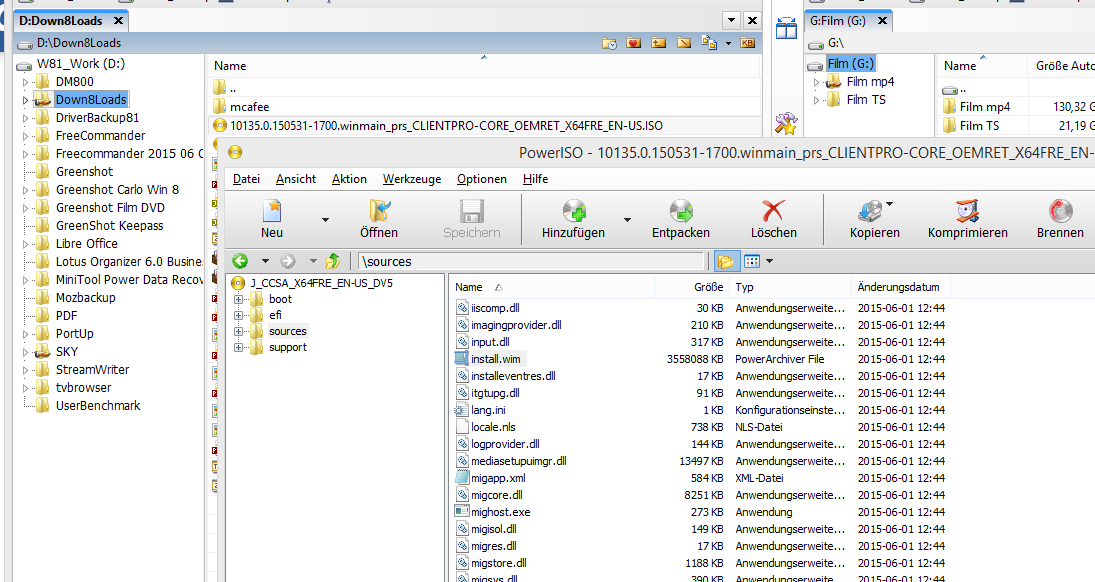This screenshot has width=1095, height=582.
Task: Open the Back history dropdown arrow
Action: pos(265,261)
